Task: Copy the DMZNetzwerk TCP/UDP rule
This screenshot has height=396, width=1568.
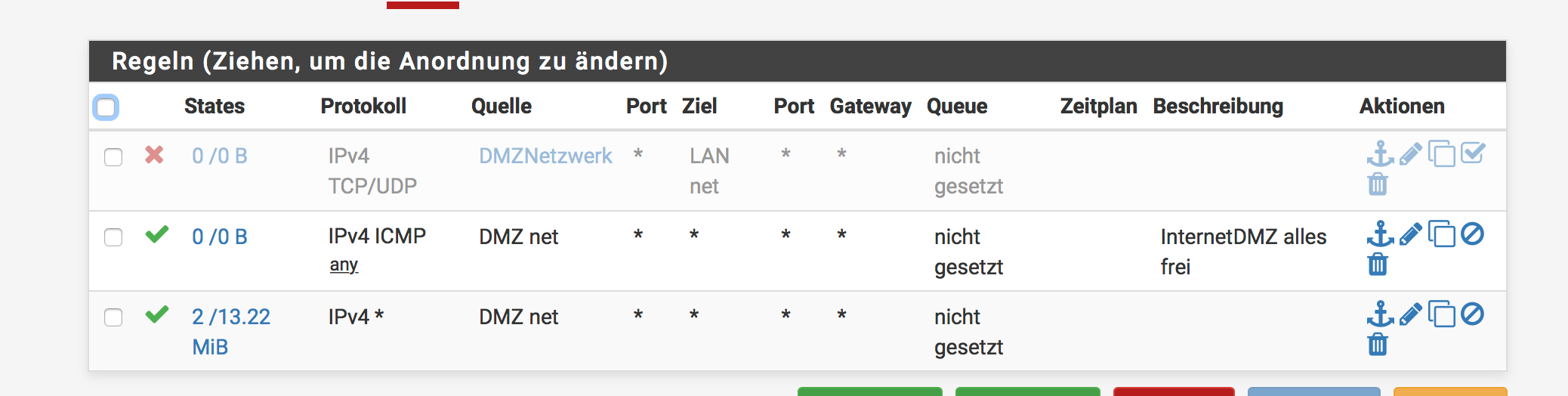Action: (x=1441, y=154)
